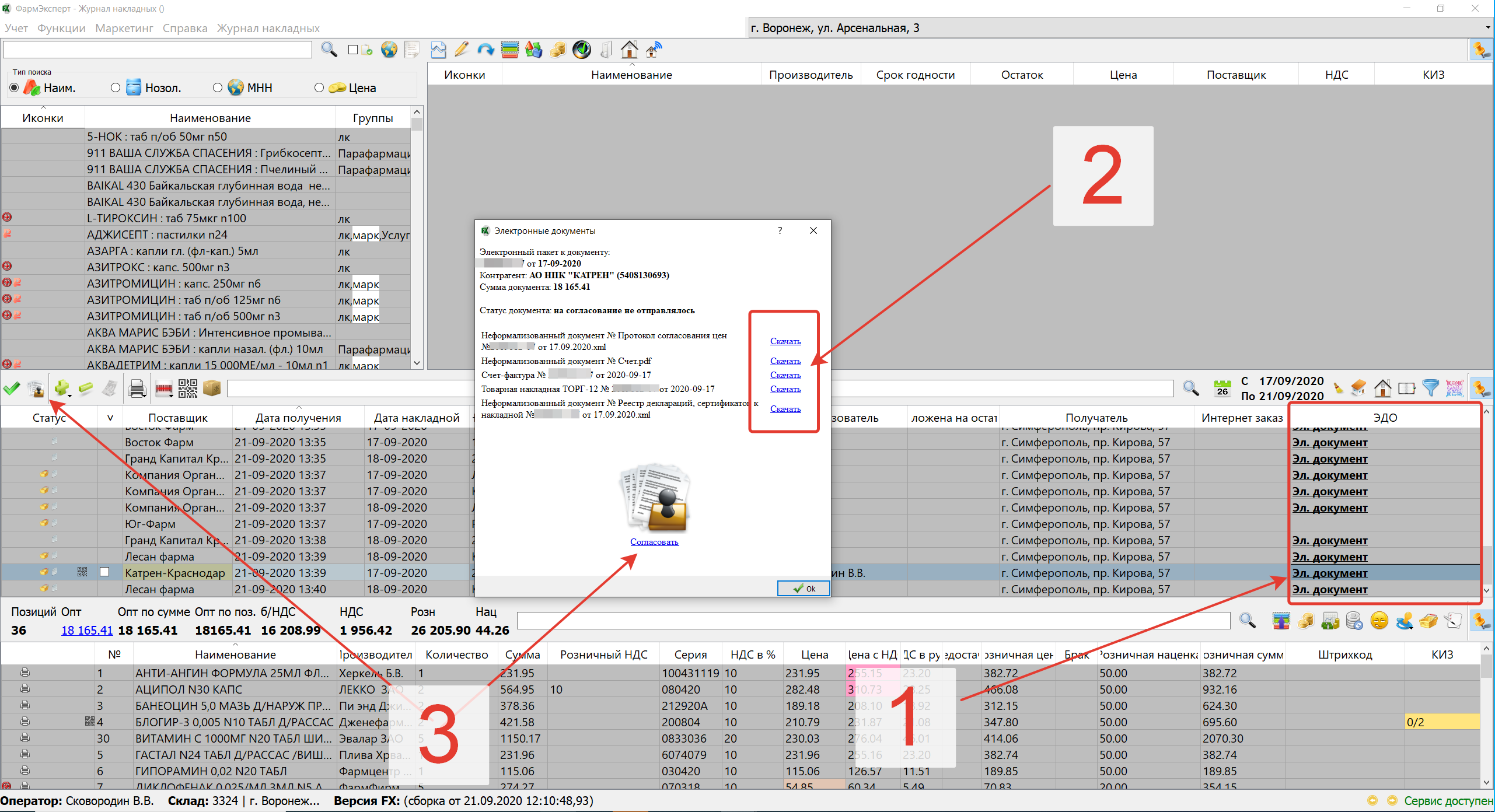Click the Согласовать link in dialog

pyautogui.click(x=654, y=542)
